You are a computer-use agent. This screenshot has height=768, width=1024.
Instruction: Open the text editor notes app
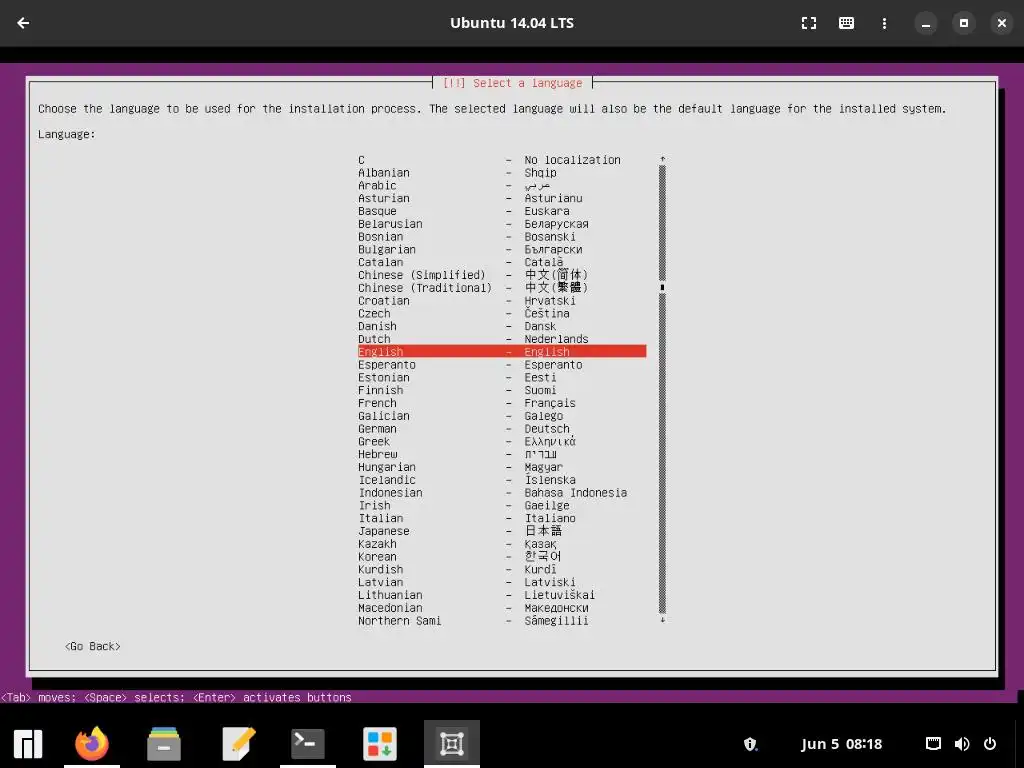click(238, 743)
